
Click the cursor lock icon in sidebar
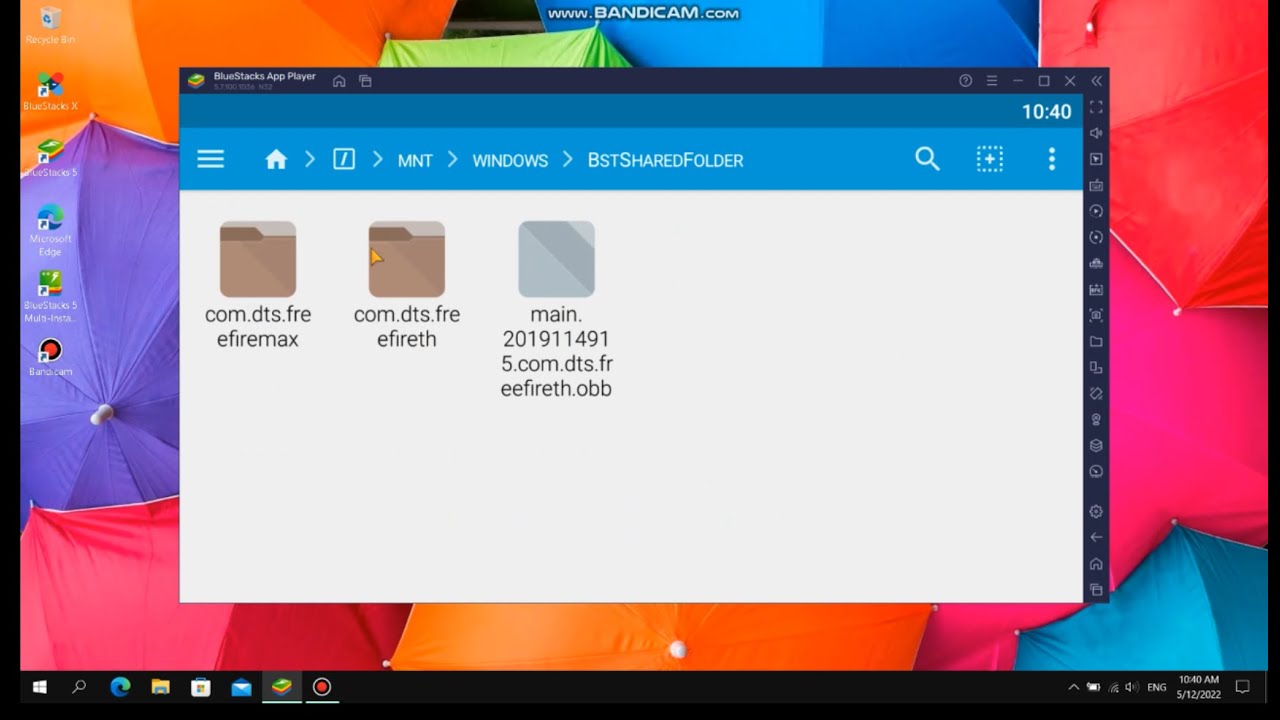click(x=1096, y=159)
